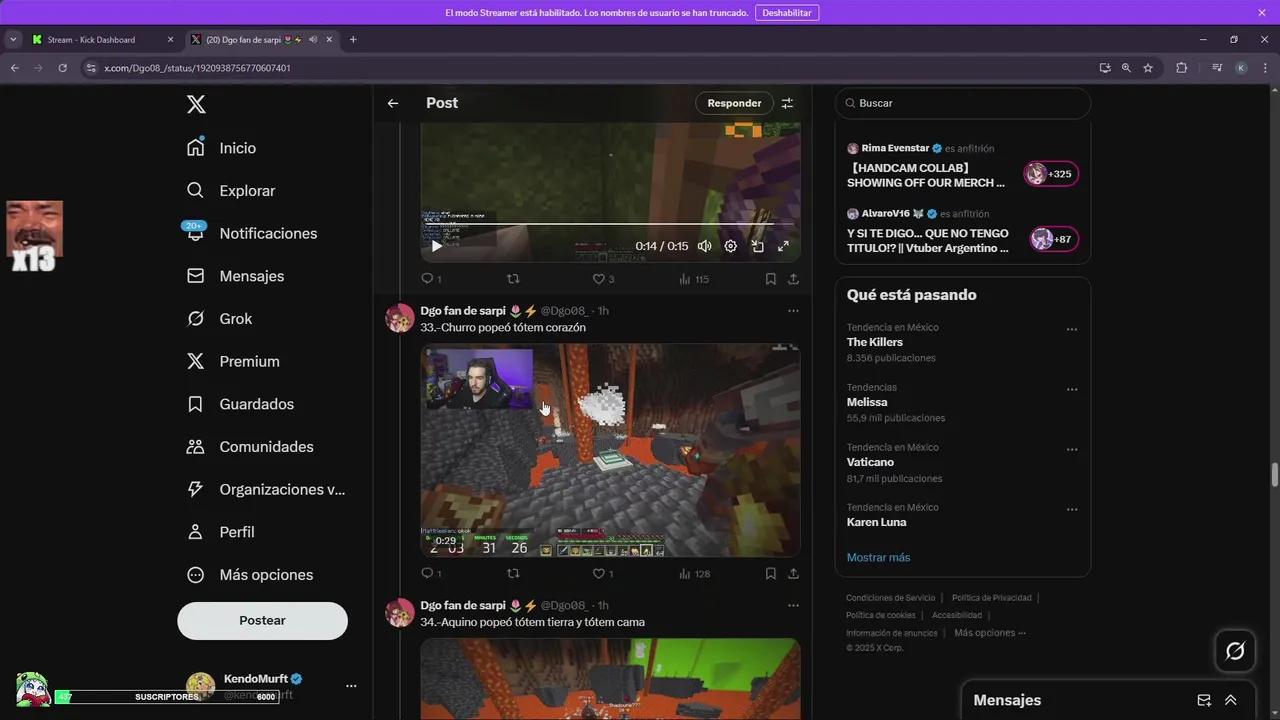Open Mensajes envelope icon

196,276
